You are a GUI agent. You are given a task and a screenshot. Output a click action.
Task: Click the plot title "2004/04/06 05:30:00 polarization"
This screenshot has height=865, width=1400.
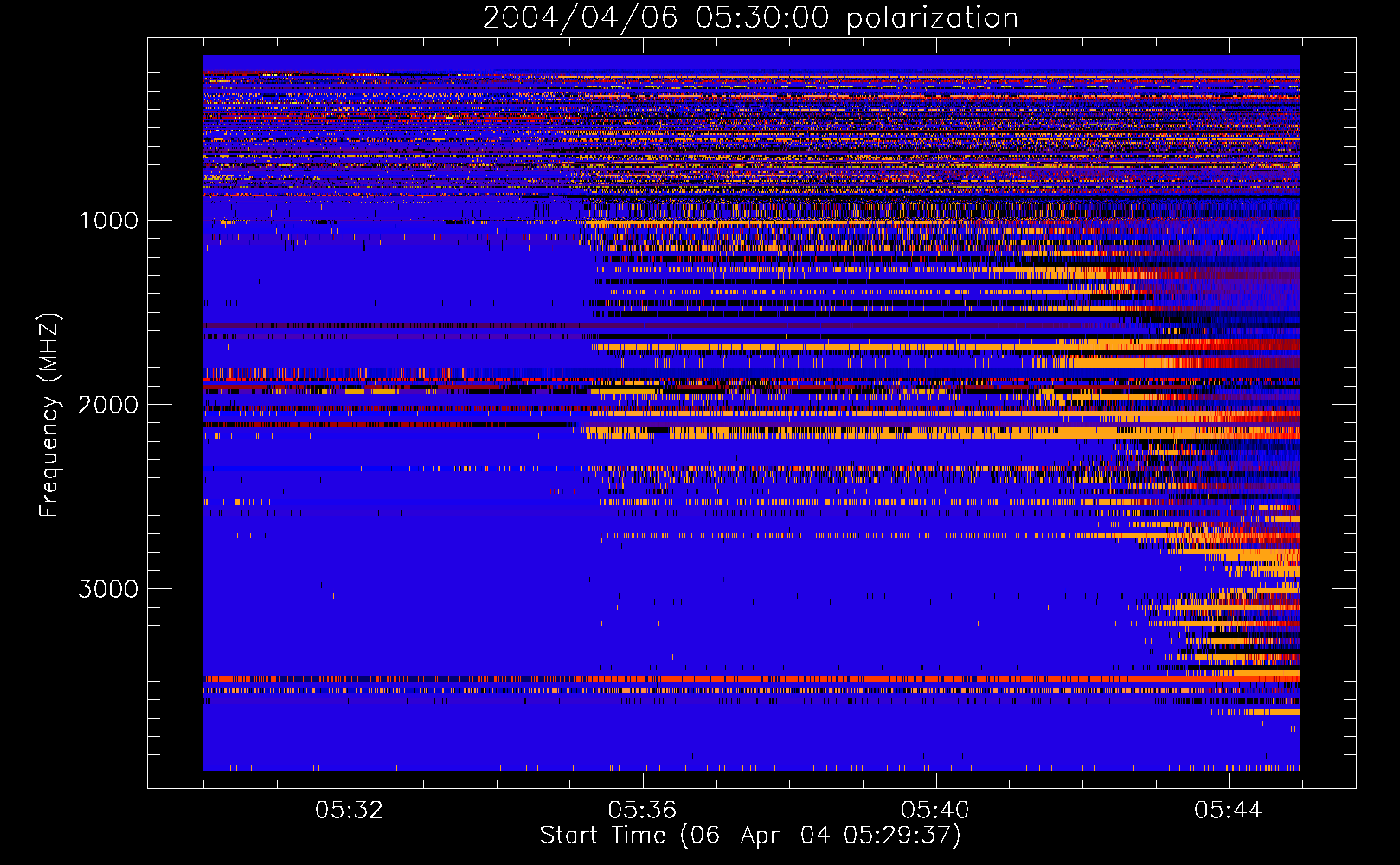click(x=750, y=17)
